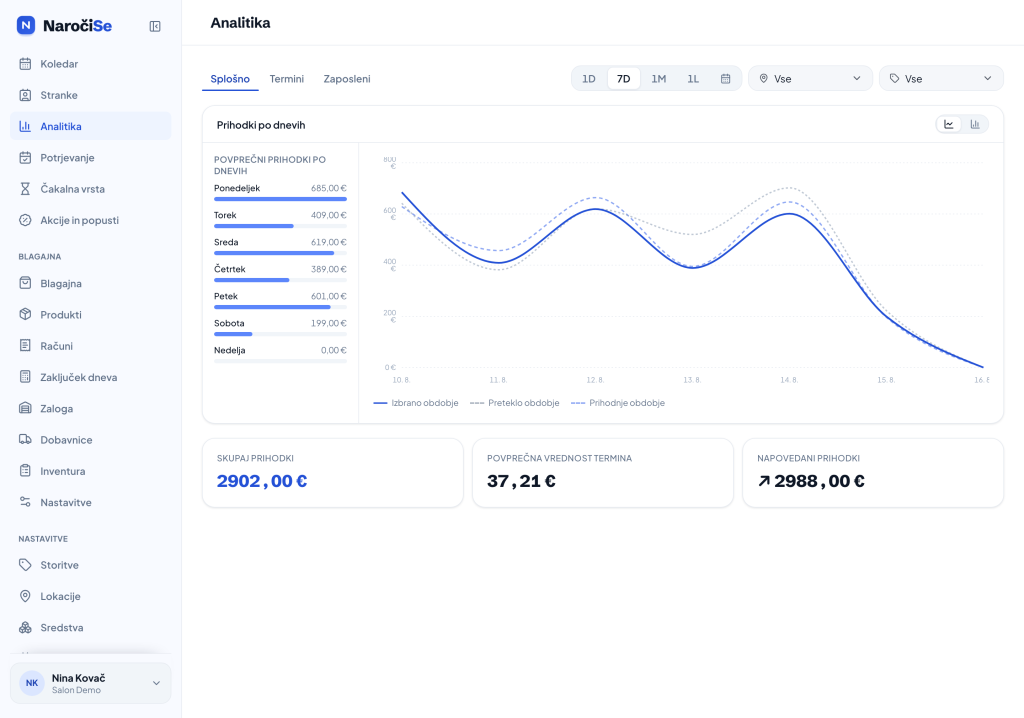This screenshot has height=718, width=1024.
Task: Collapse the sidebar with the panel icon
Action: tap(155, 26)
